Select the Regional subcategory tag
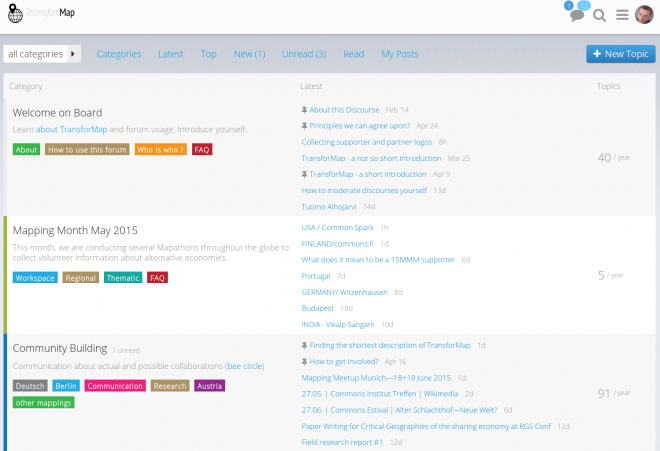 [x=80, y=278]
